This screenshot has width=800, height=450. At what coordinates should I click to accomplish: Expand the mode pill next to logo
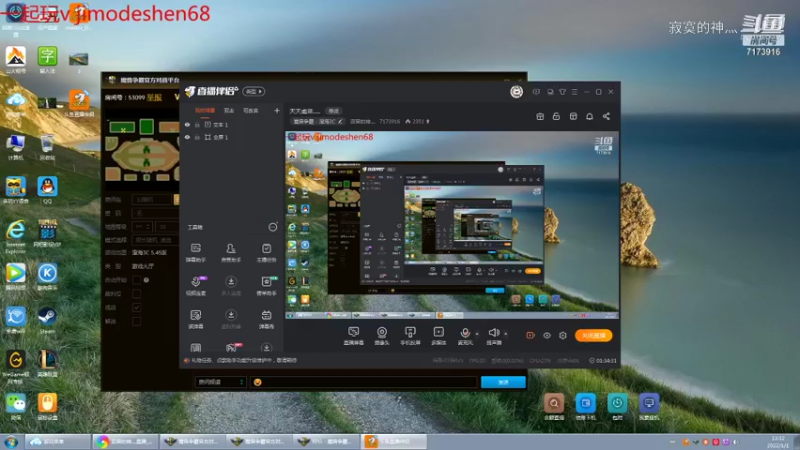point(254,91)
